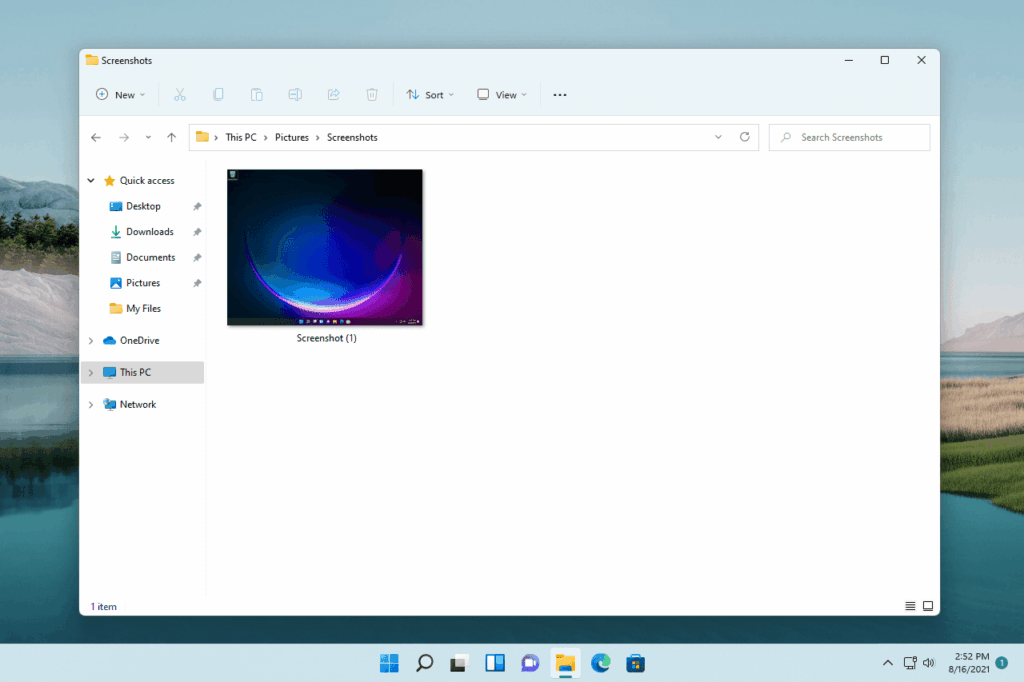Open Microsoft Edge from the taskbar
1024x682 pixels.
(x=600, y=662)
